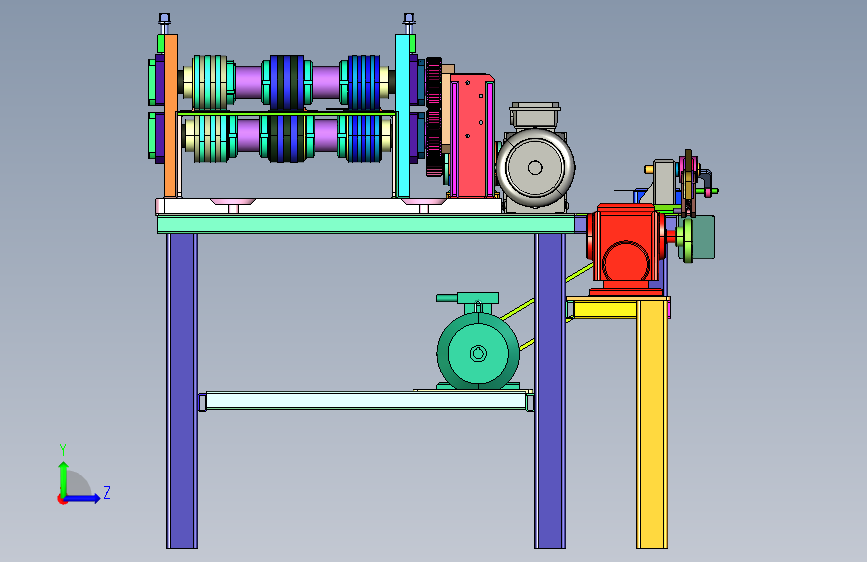Select the pink-red gear housing beside the gear

click(x=472, y=136)
